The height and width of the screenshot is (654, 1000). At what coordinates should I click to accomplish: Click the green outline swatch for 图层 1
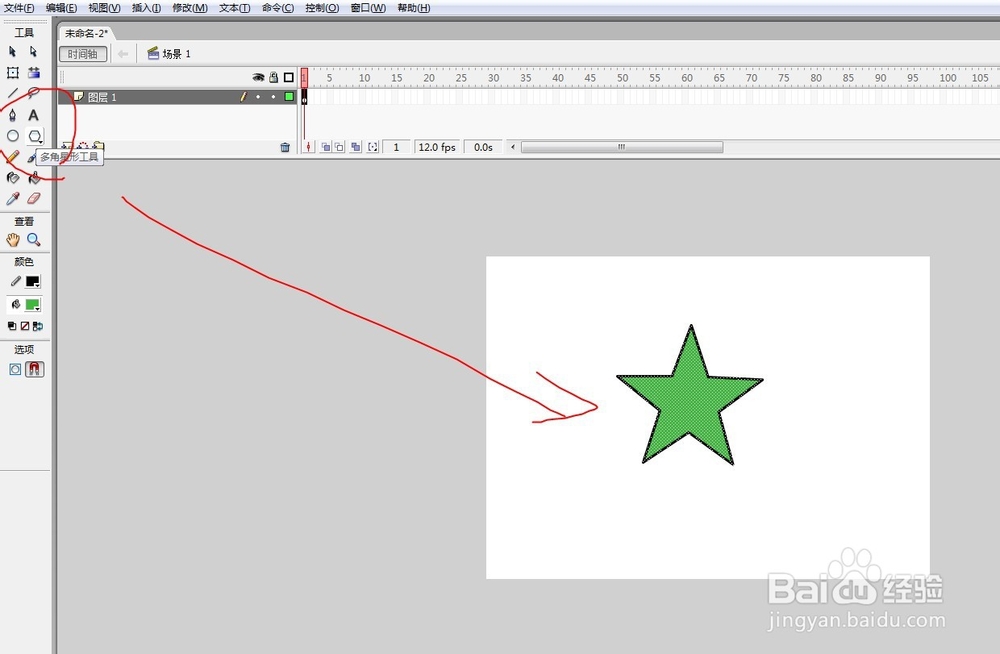[x=289, y=97]
